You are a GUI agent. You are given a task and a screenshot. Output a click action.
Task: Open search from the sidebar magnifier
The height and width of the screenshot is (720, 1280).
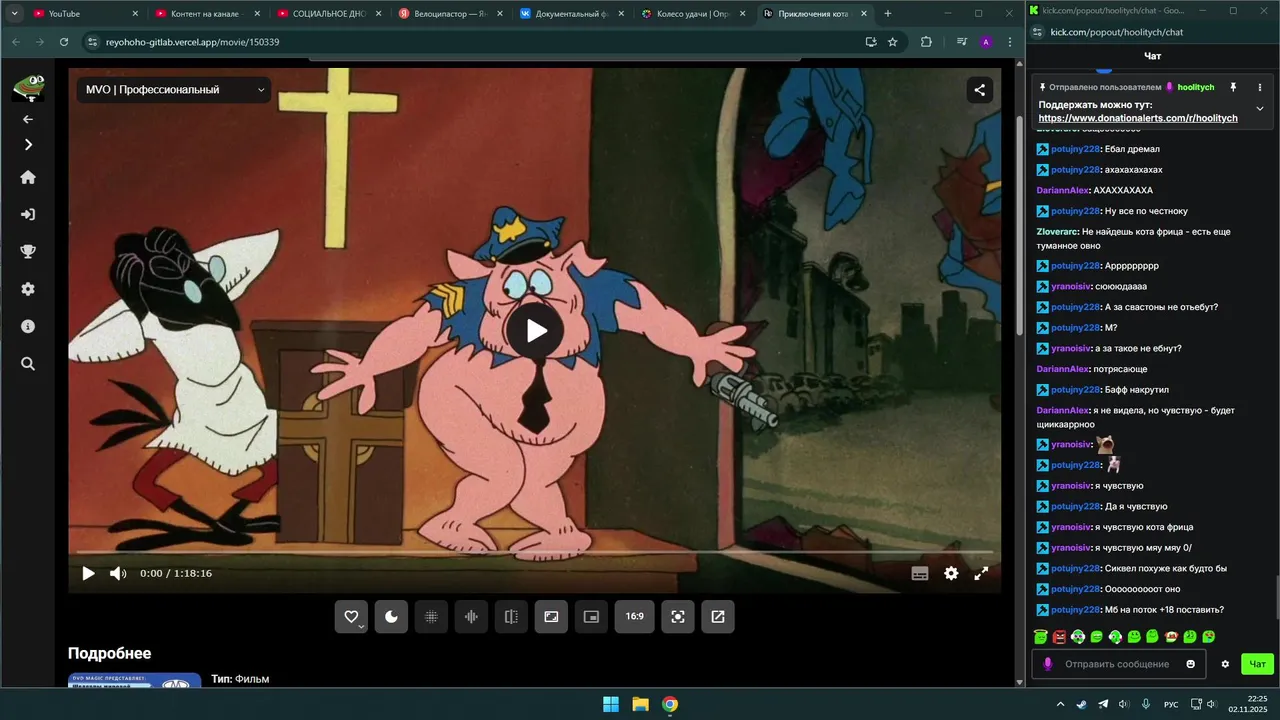(28, 364)
